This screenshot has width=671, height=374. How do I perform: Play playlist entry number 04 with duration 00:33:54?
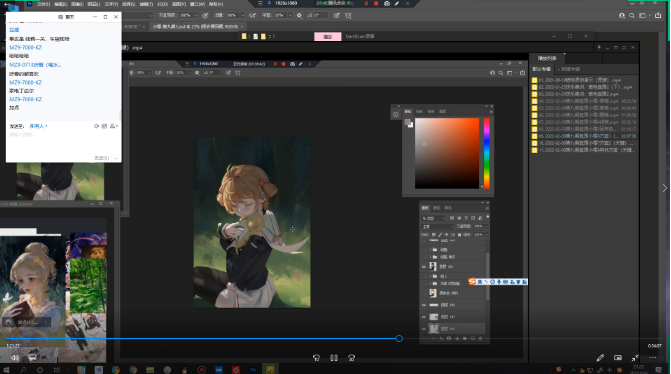click(584, 101)
